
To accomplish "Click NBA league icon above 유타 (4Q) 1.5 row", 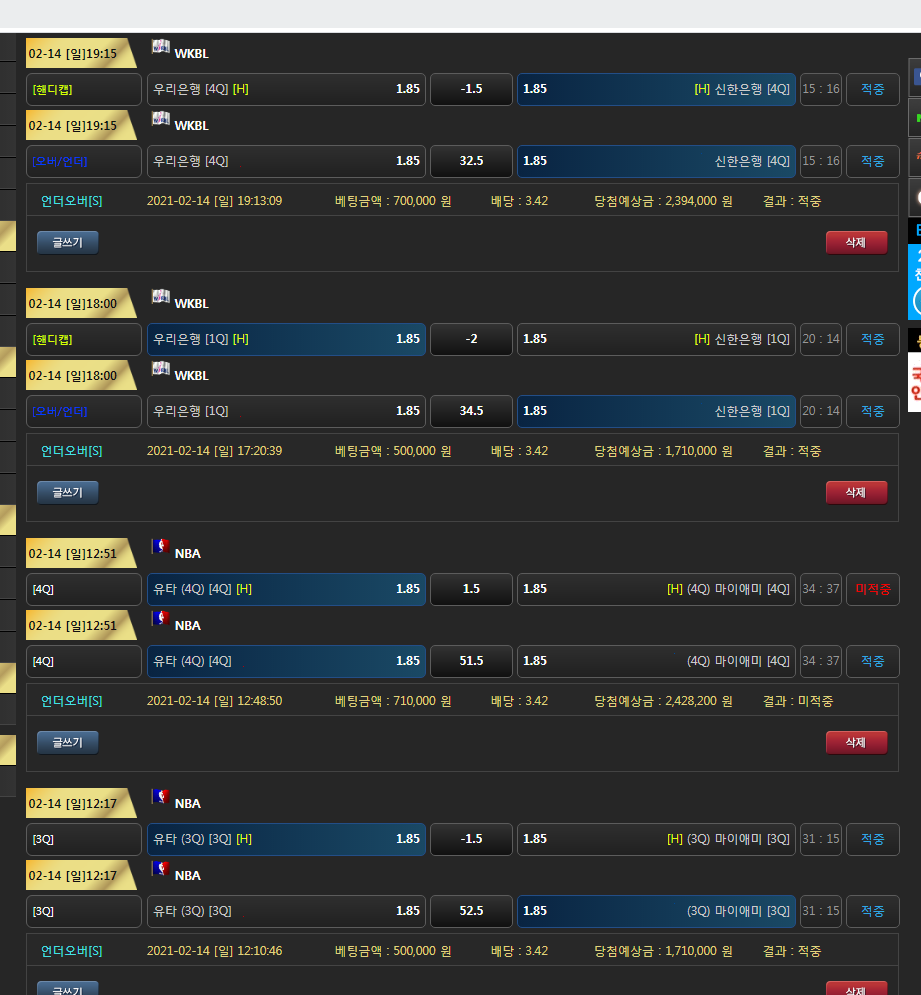I will (x=160, y=547).
